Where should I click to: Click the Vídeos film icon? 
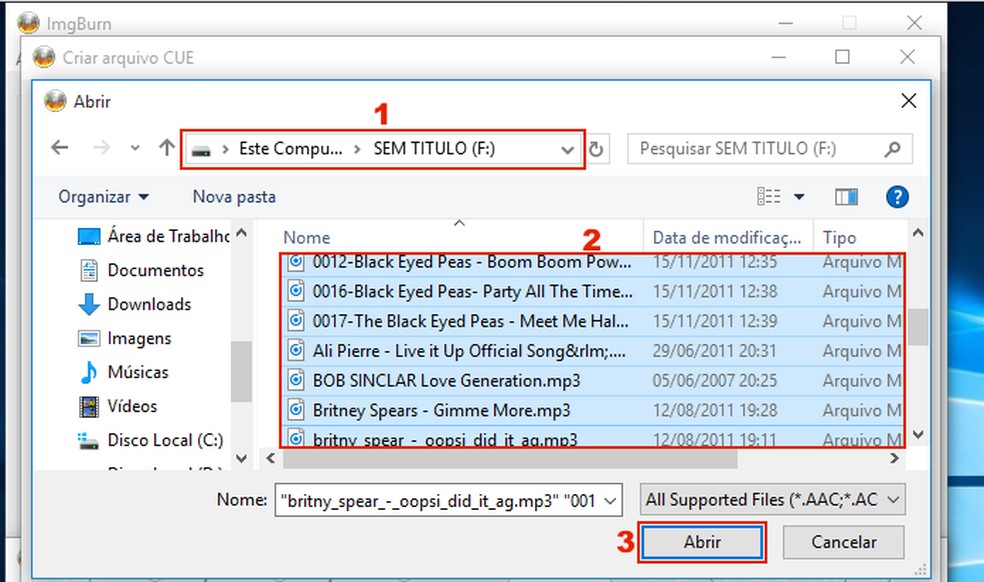(88, 406)
